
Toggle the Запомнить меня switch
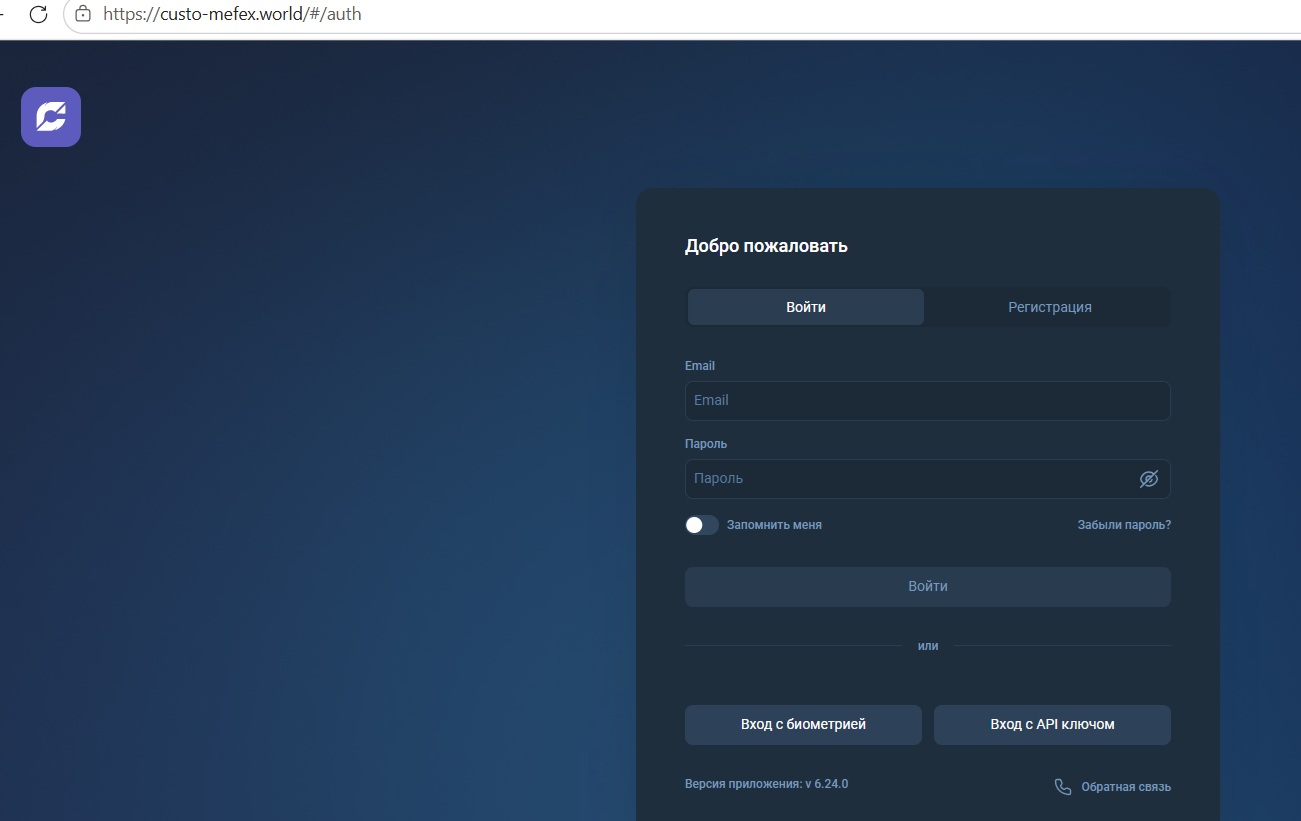702,525
